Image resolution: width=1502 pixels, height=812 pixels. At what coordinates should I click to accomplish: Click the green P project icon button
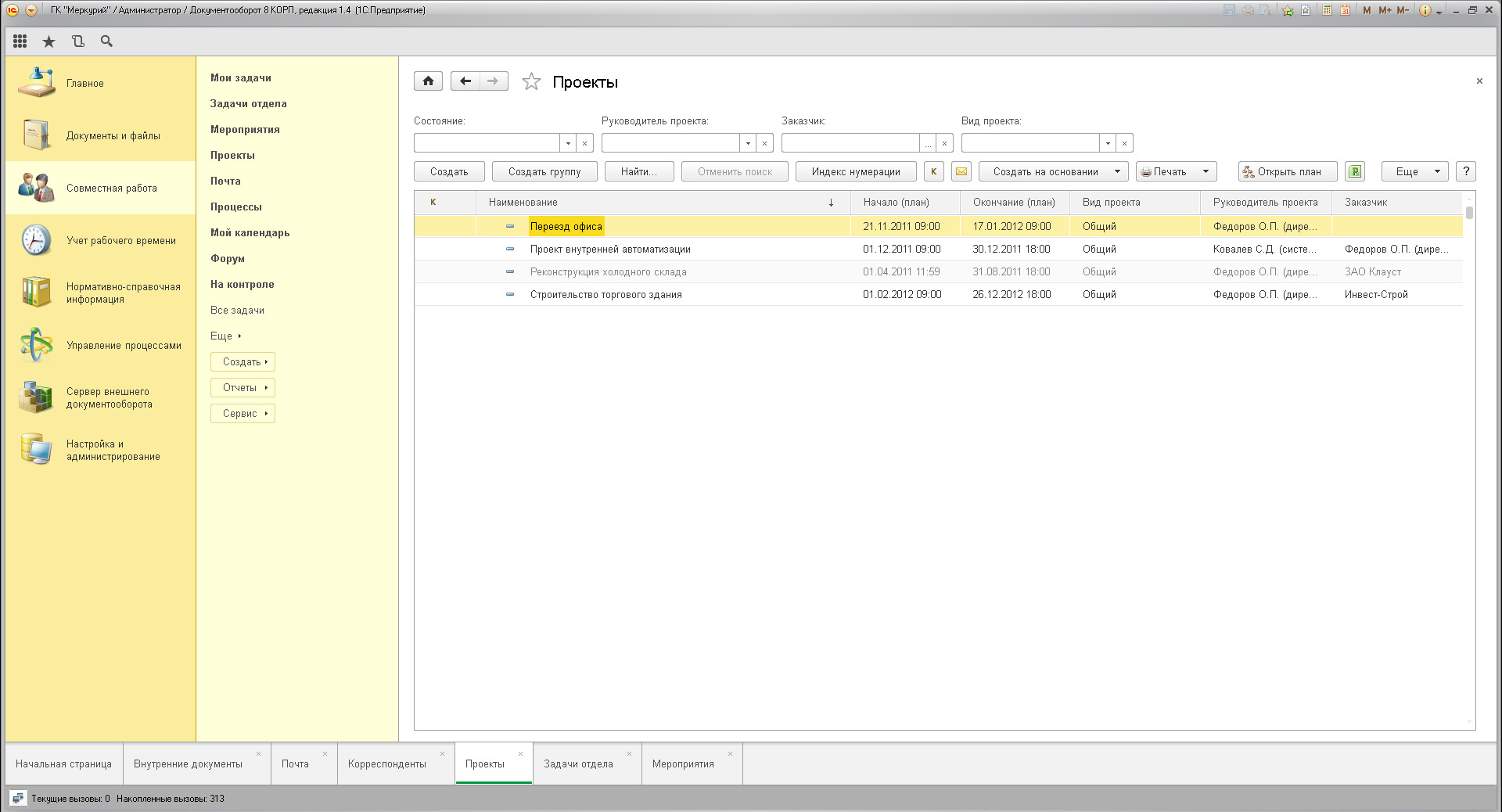[1355, 171]
